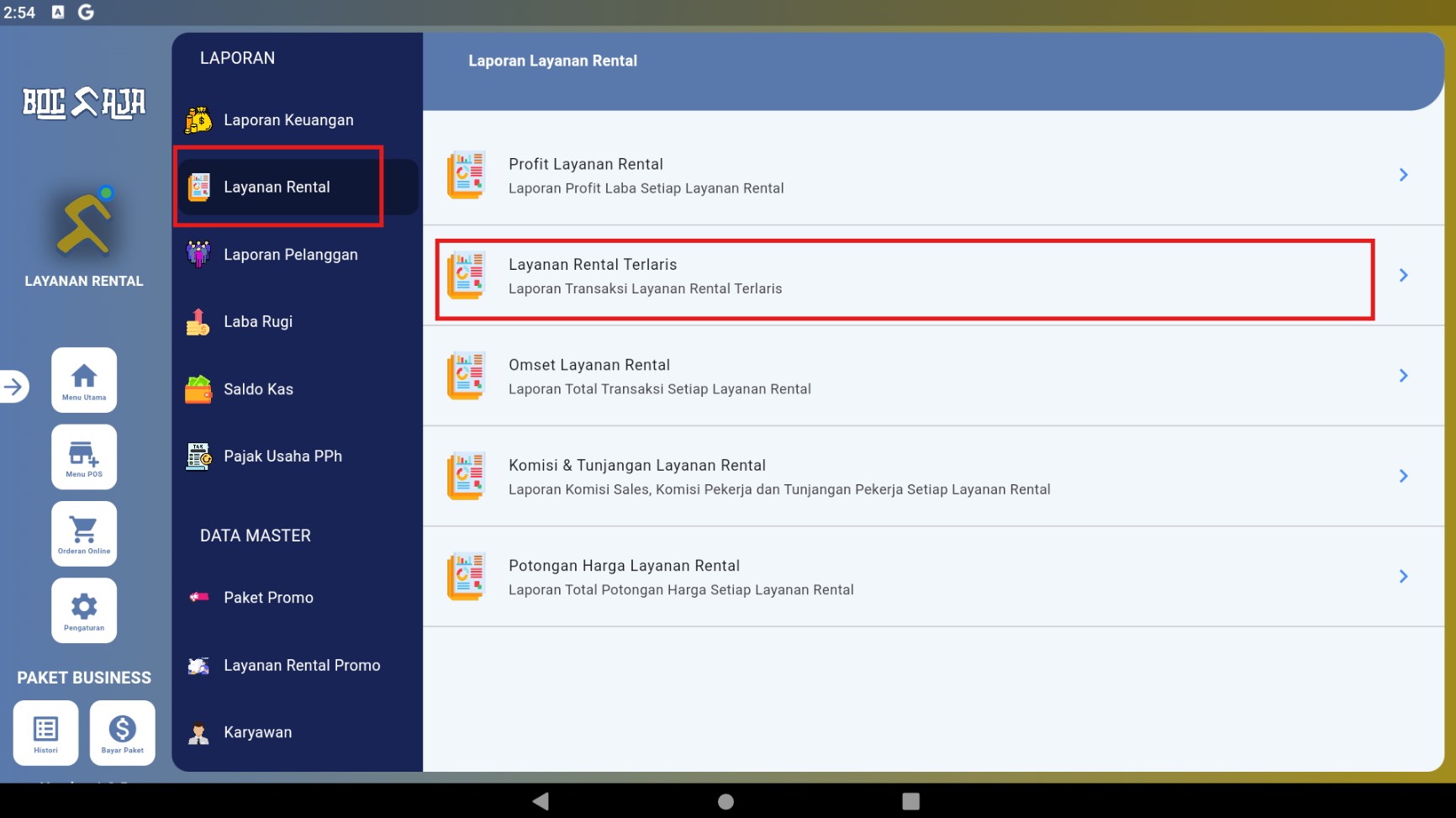The height and width of the screenshot is (818, 1456).
Task: Open Pengaturan gear settings icon
Action: click(84, 610)
